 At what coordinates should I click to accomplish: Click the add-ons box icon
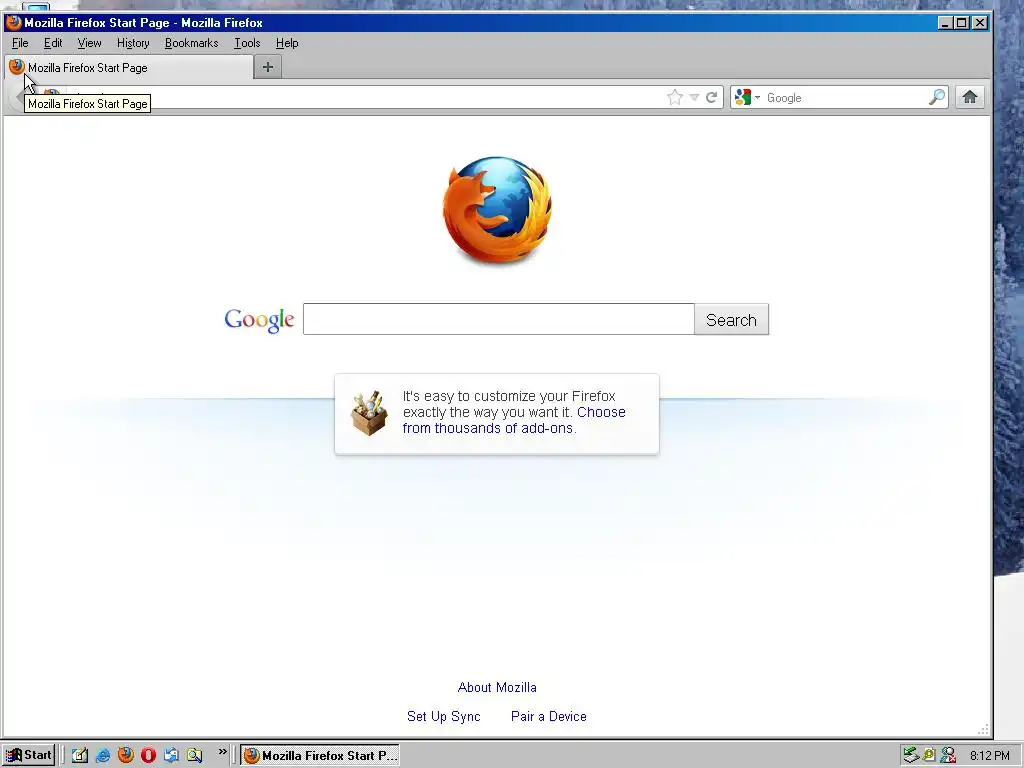click(x=369, y=413)
